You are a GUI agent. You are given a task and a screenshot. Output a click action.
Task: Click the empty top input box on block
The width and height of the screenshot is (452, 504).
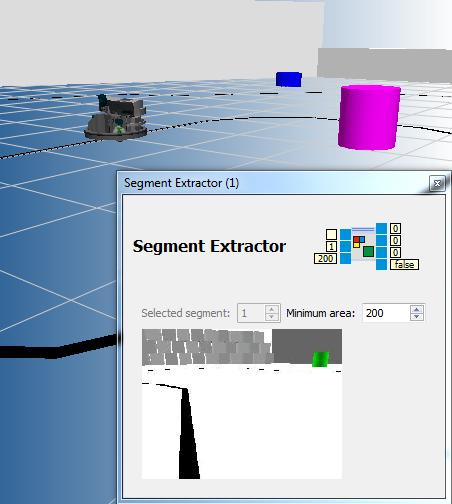coord(331,234)
